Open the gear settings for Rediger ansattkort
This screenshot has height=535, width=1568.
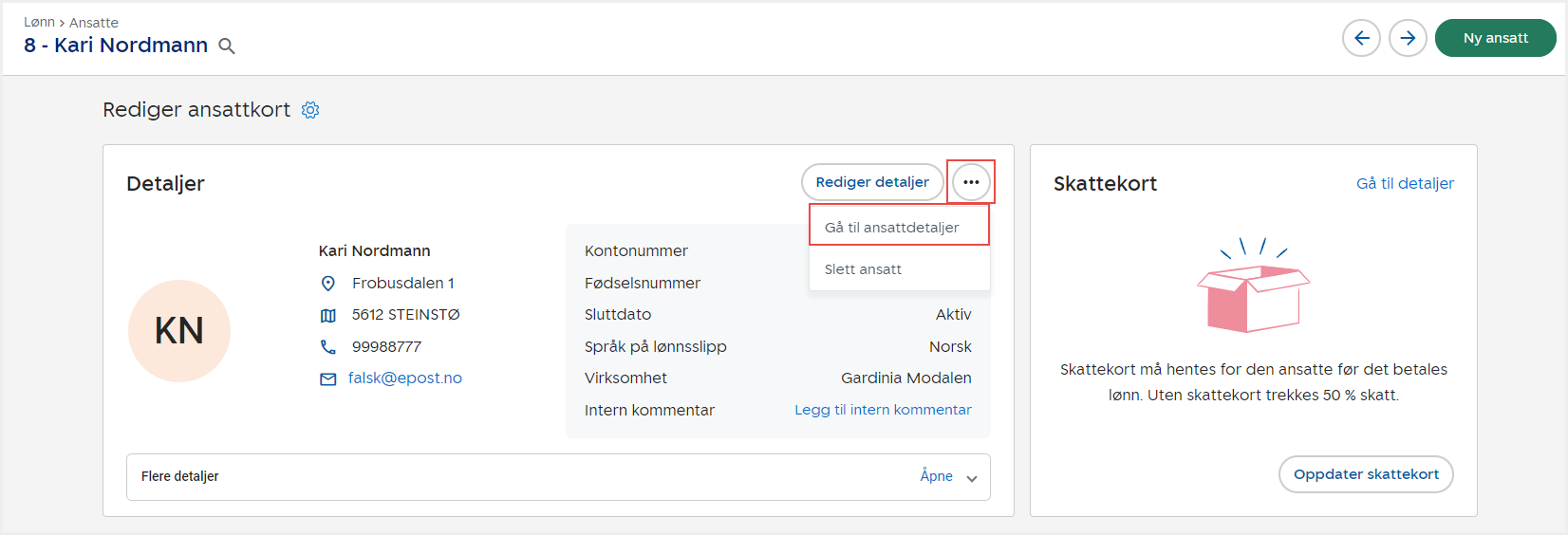(x=310, y=110)
